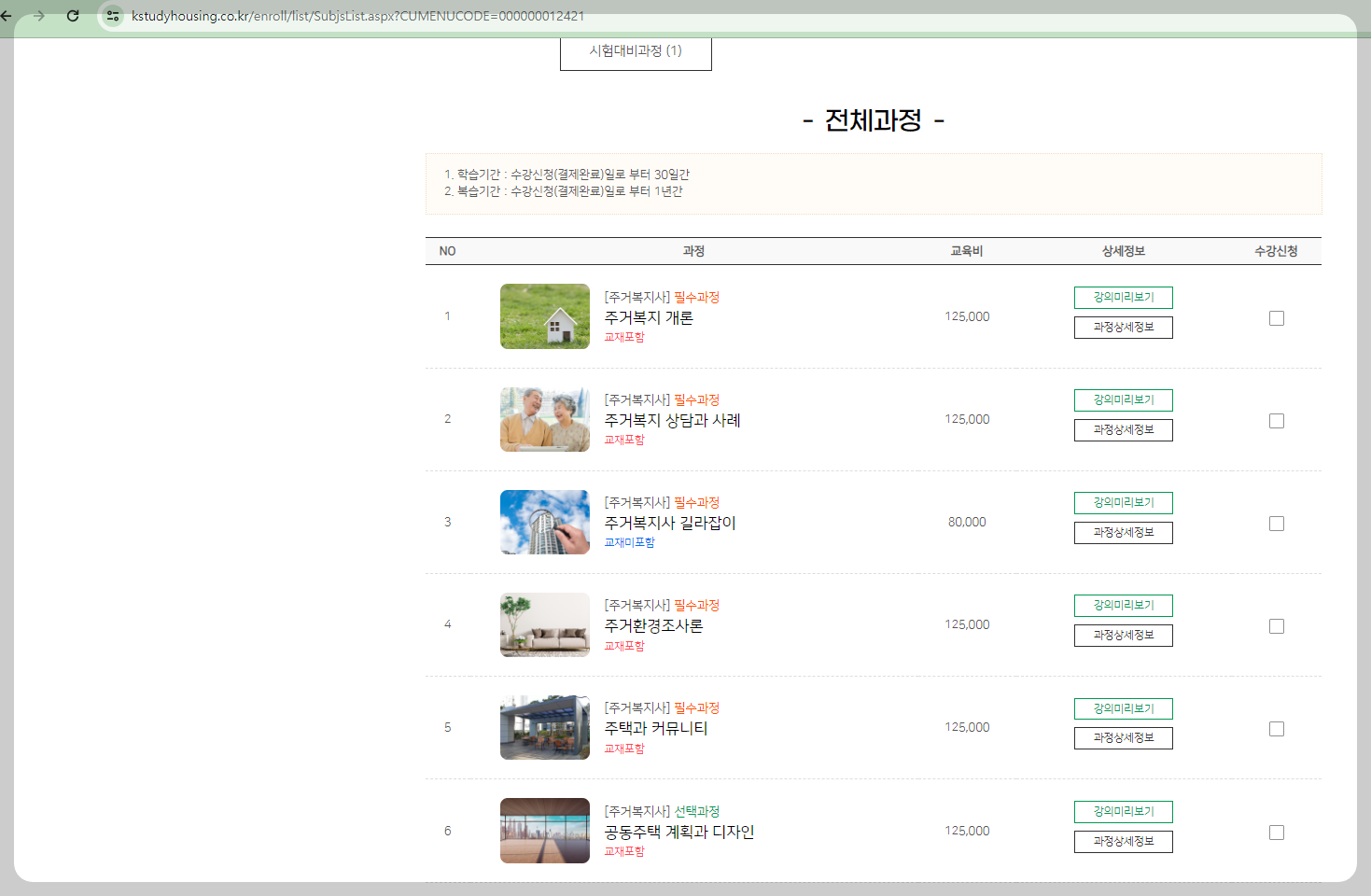Check enrollment box for 주거복지 상담과 사례
The height and width of the screenshot is (896, 1371).
tap(1277, 420)
